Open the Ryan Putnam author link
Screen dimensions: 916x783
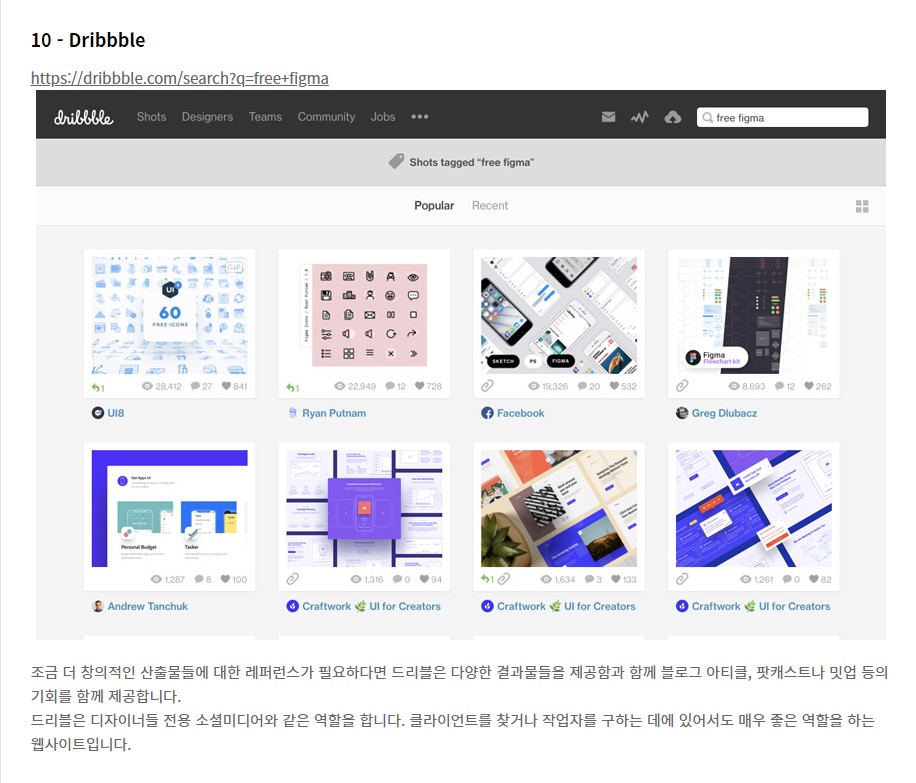point(334,413)
